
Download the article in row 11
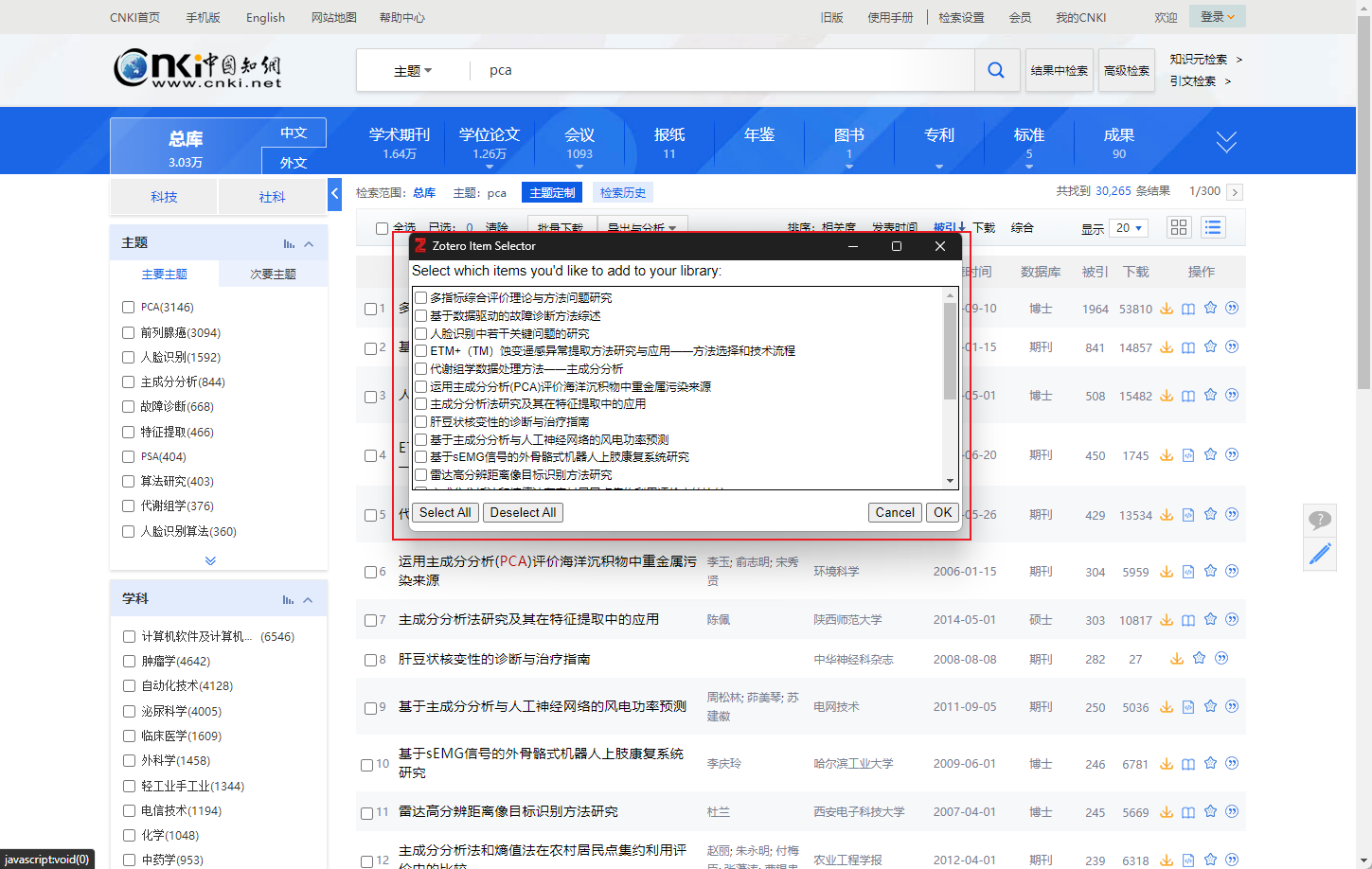pyautogui.click(x=1167, y=812)
